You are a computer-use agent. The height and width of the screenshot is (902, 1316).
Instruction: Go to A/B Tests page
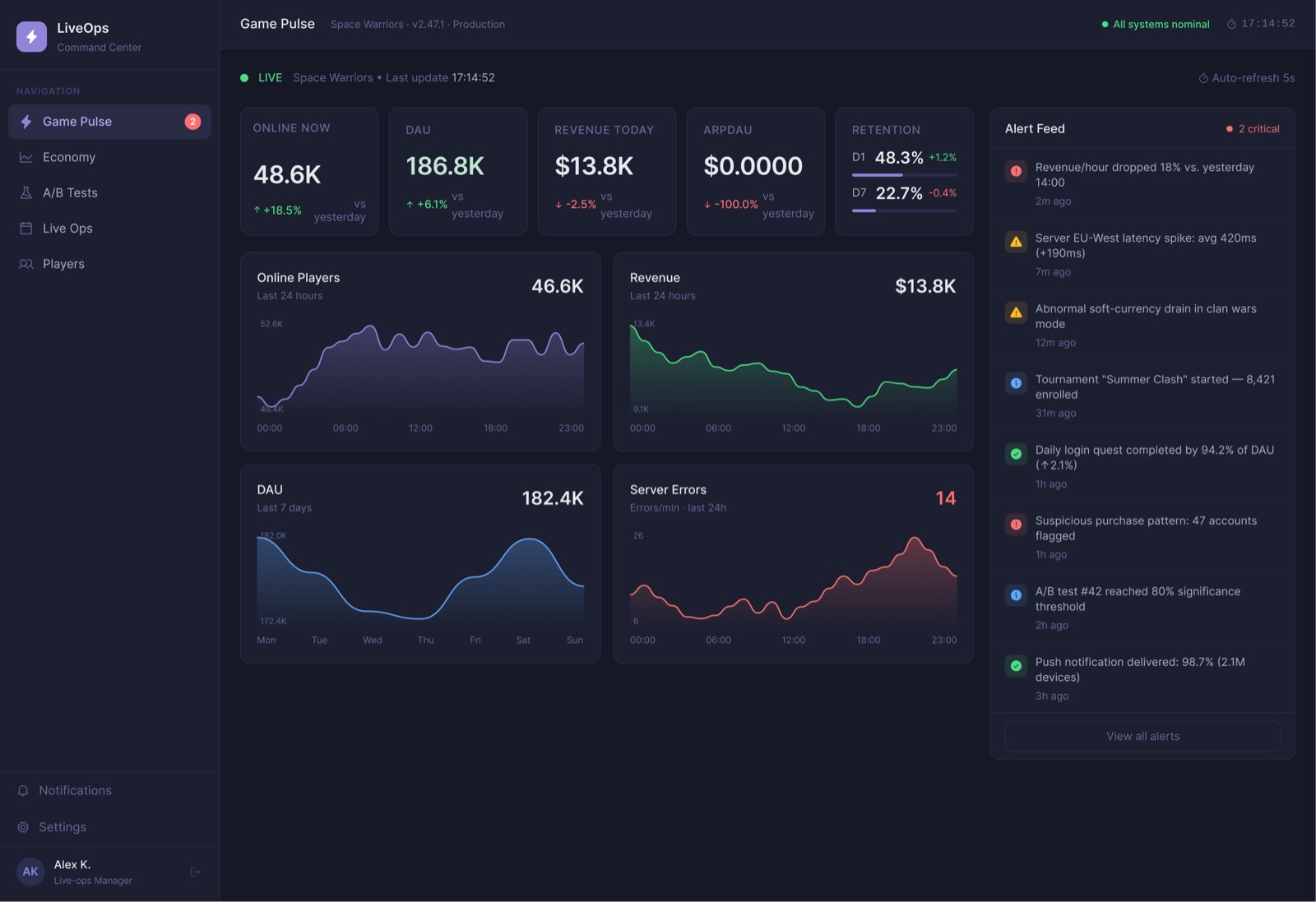pos(109,192)
